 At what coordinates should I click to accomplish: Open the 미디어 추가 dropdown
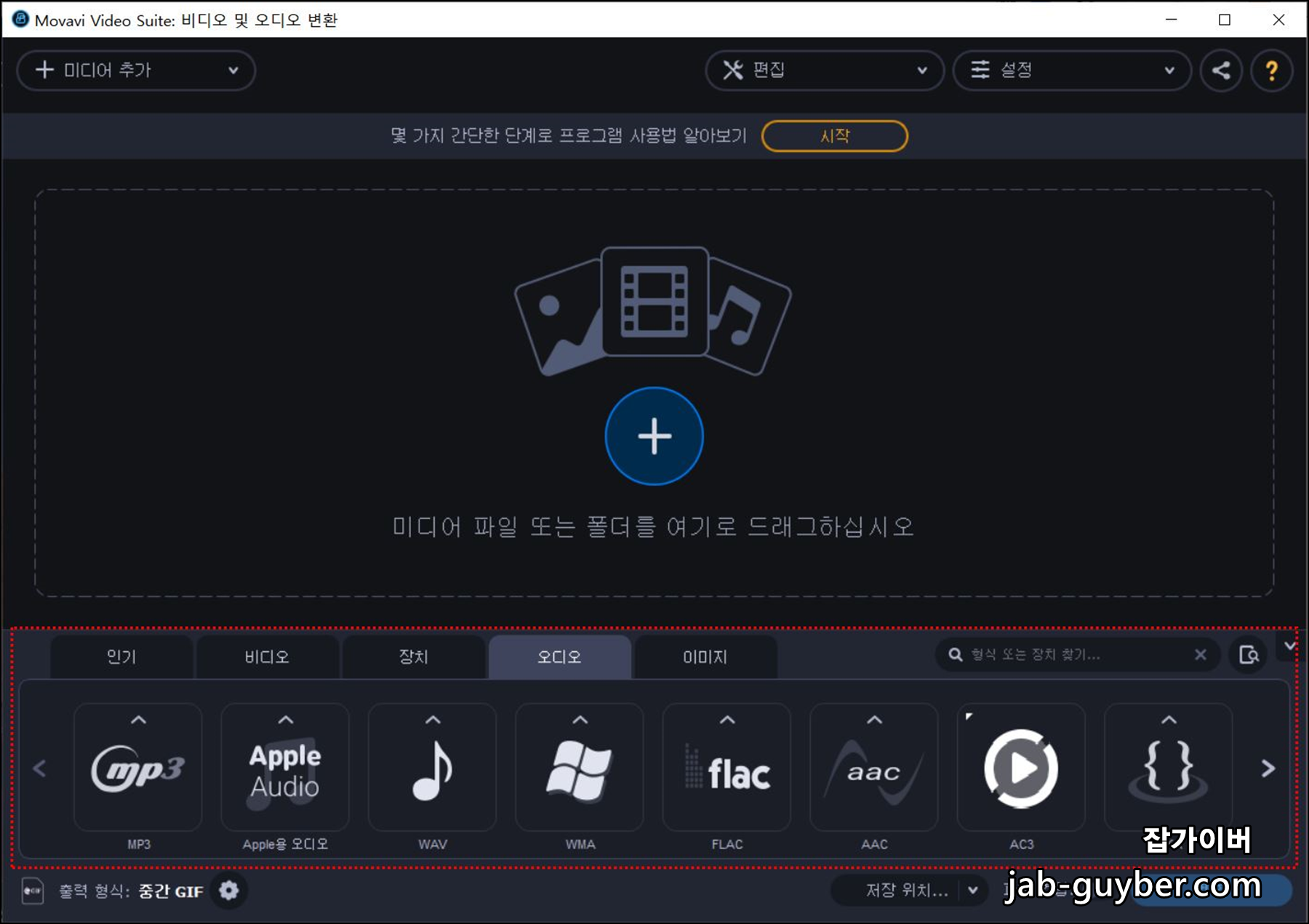click(136, 71)
